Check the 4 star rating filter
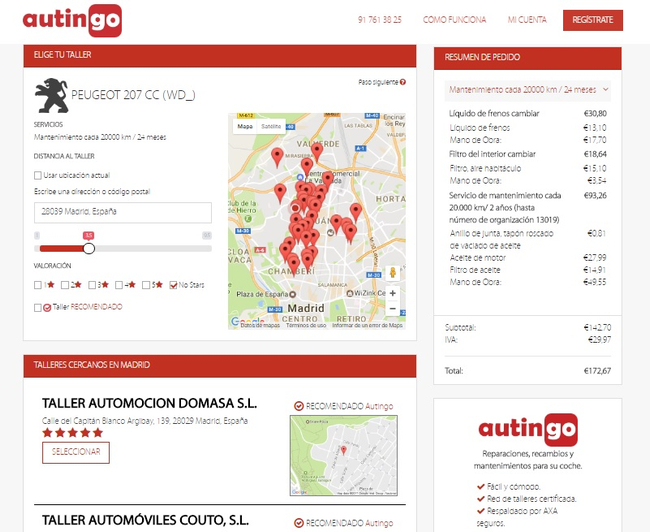This screenshot has height=532, width=650. click(x=119, y=285)
